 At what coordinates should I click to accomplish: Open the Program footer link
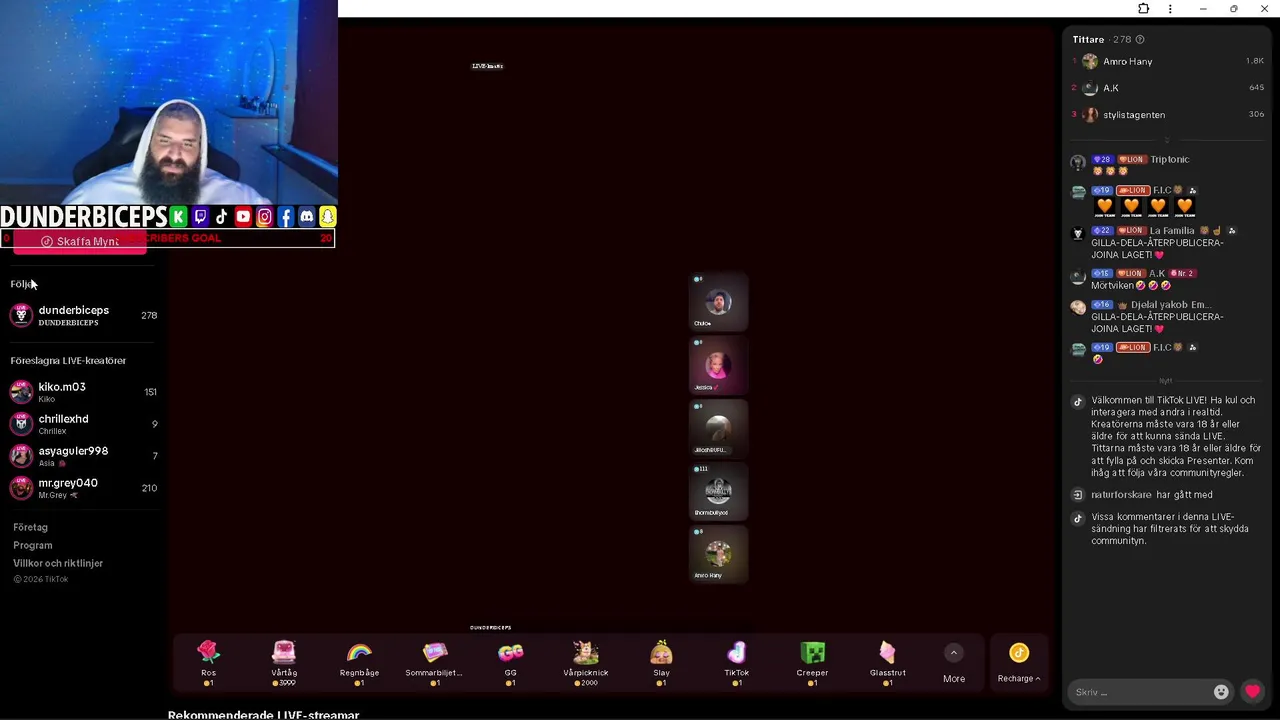[x=32, y=545]
